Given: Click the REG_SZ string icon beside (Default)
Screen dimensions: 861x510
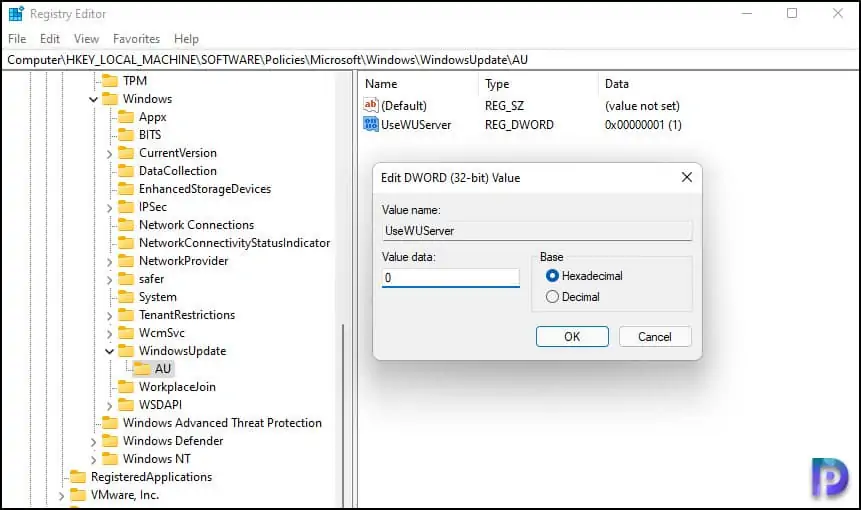Looking at the screenshot, I should click(x=371, y=104).
